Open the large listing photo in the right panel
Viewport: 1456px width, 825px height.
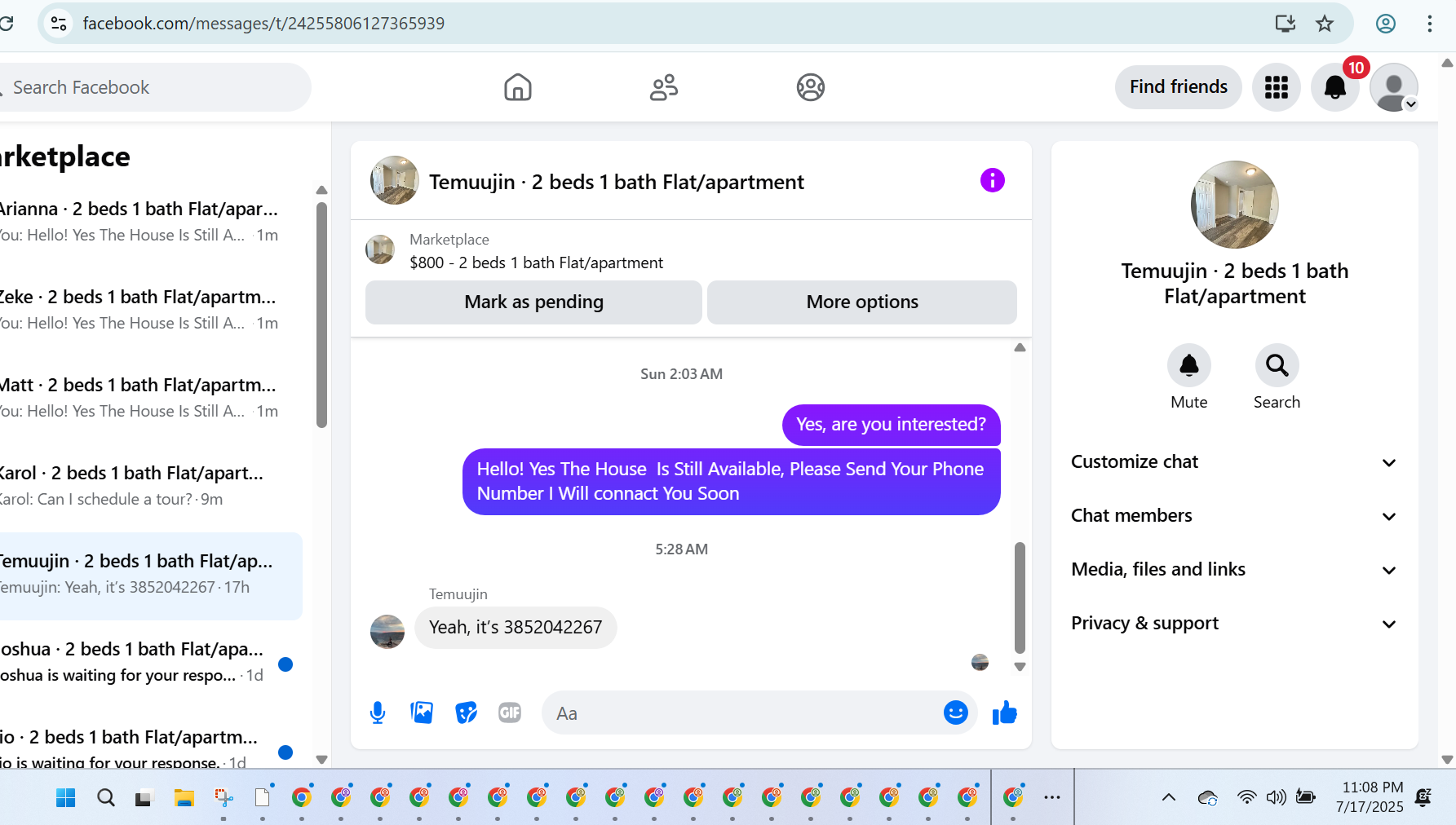pos(1235,205)
